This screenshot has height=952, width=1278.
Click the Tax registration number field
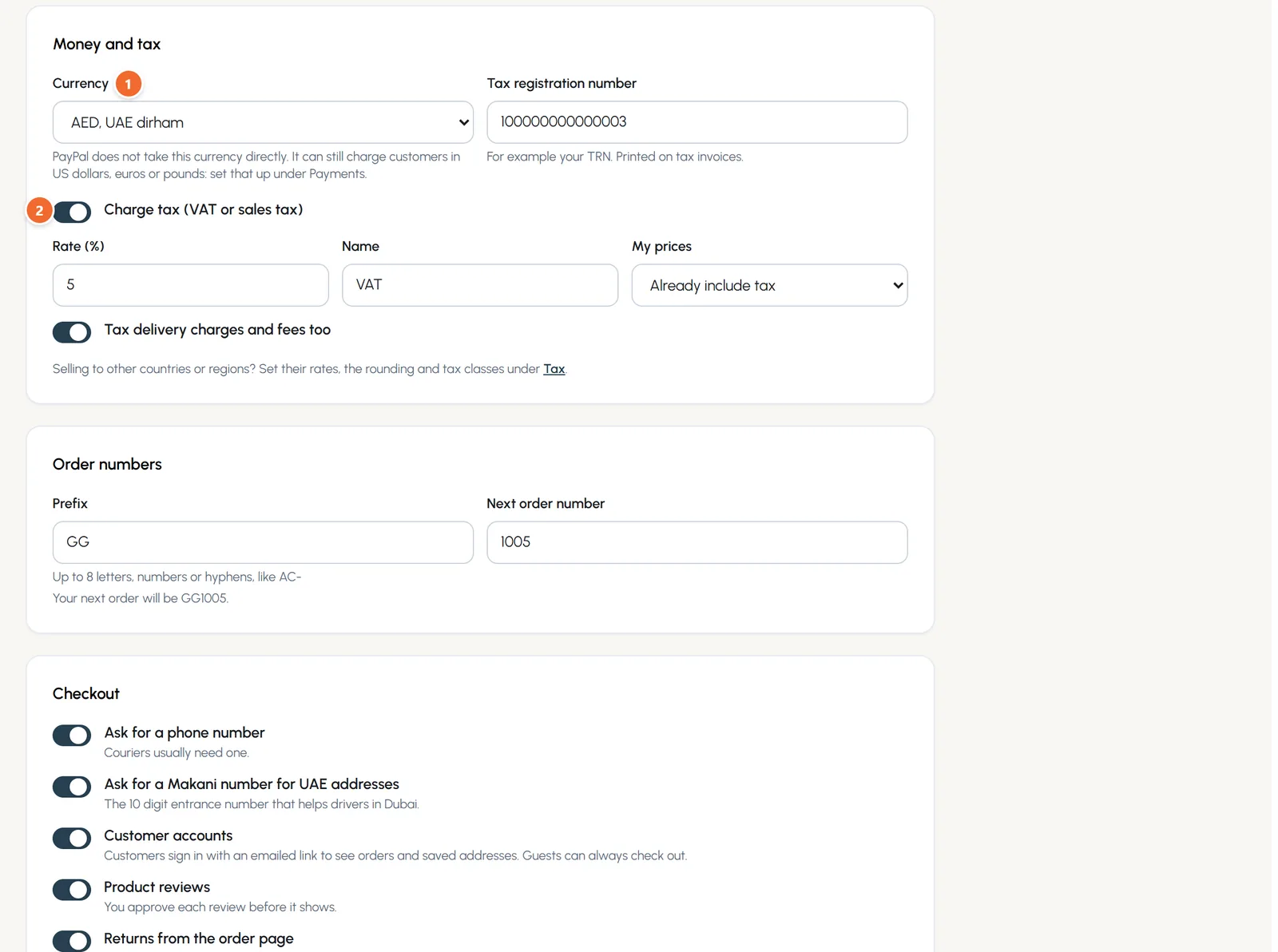697,122
